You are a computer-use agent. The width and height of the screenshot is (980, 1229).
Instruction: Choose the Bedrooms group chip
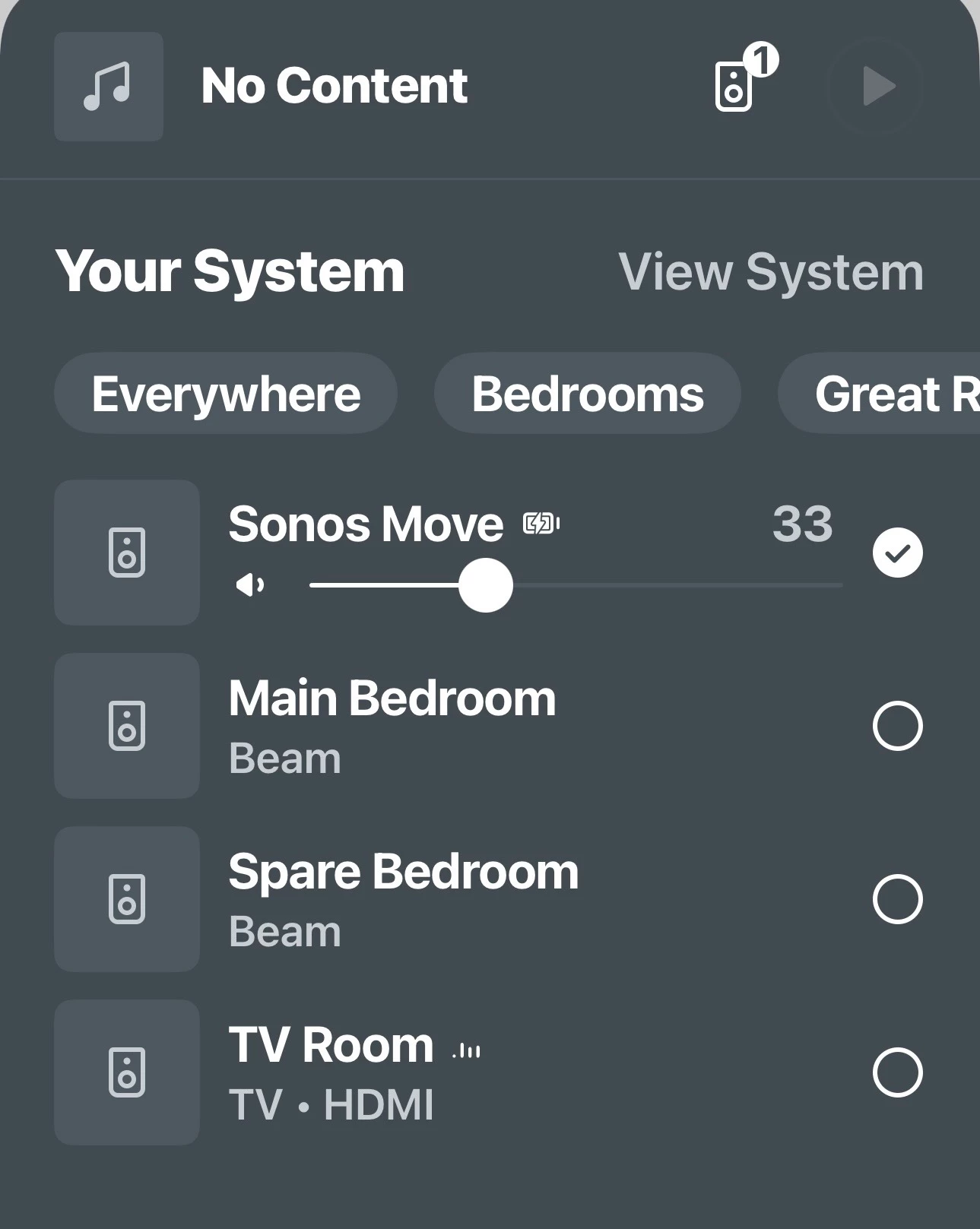click(x=587, y=394)
